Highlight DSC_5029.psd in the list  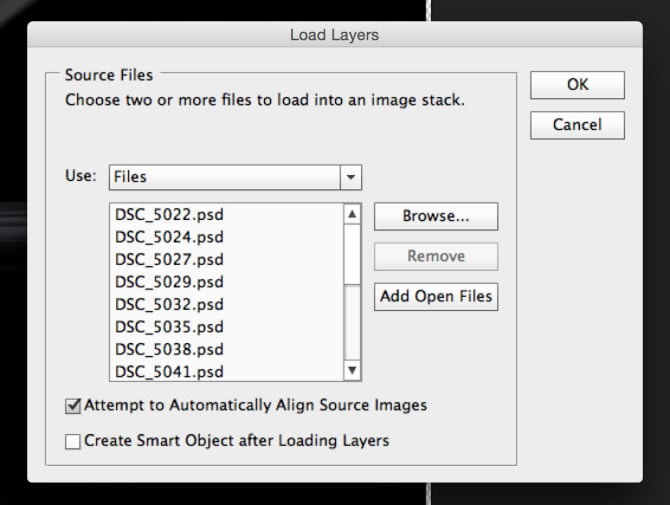169,282
